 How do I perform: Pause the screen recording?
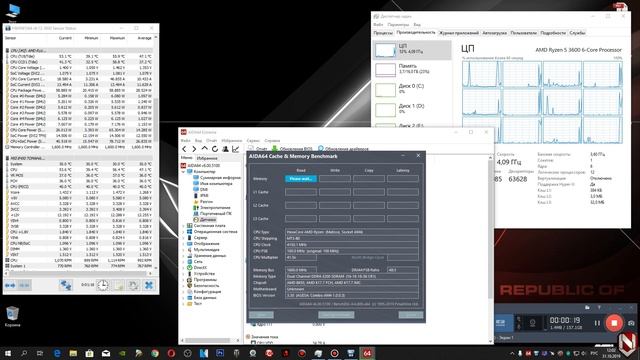click(x=597, y=323)
